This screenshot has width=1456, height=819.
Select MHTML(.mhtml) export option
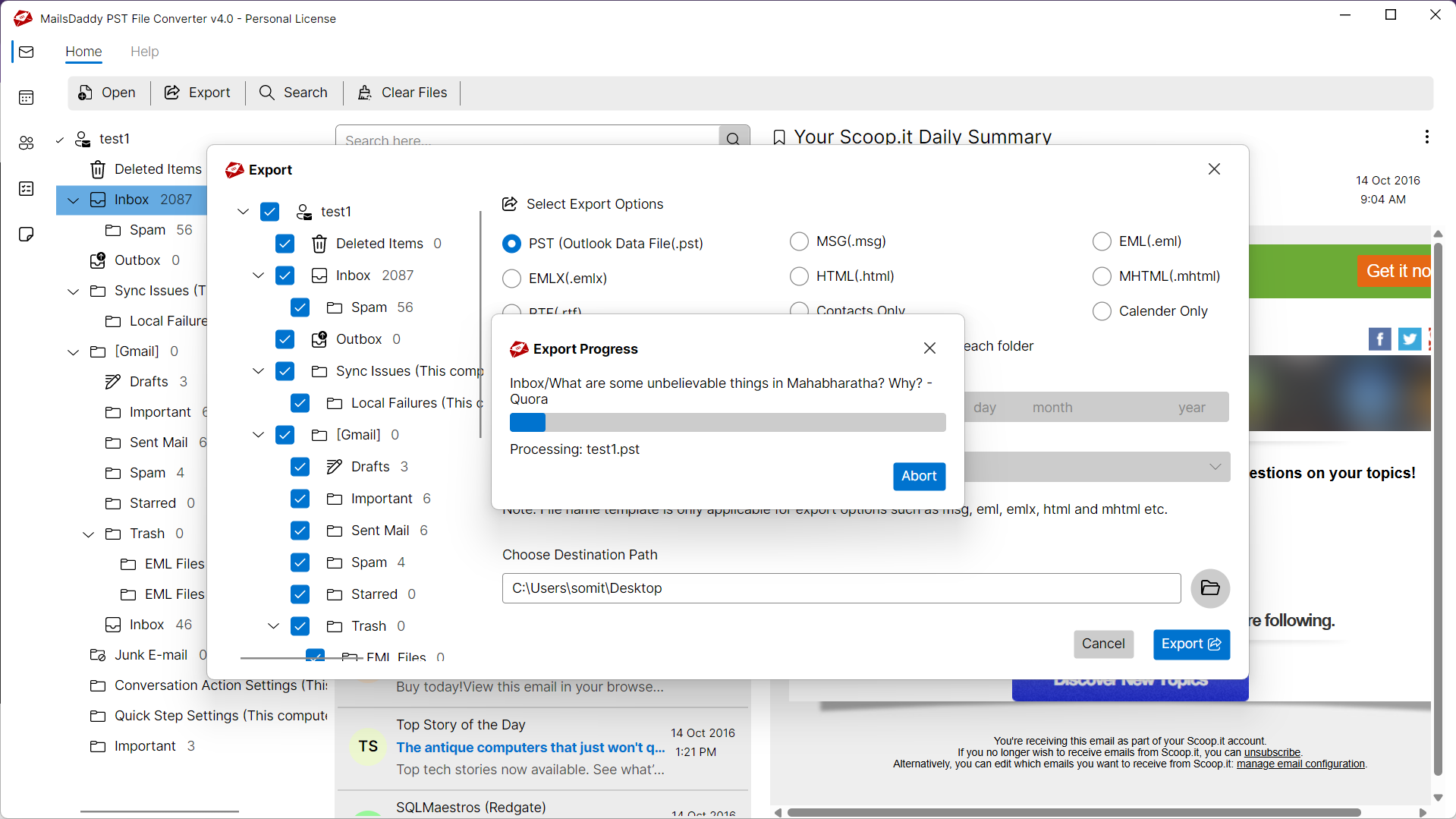pos(1102,276)
